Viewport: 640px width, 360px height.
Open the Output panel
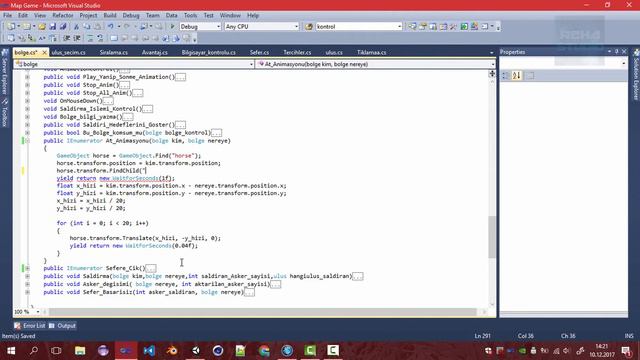(62, 326)
